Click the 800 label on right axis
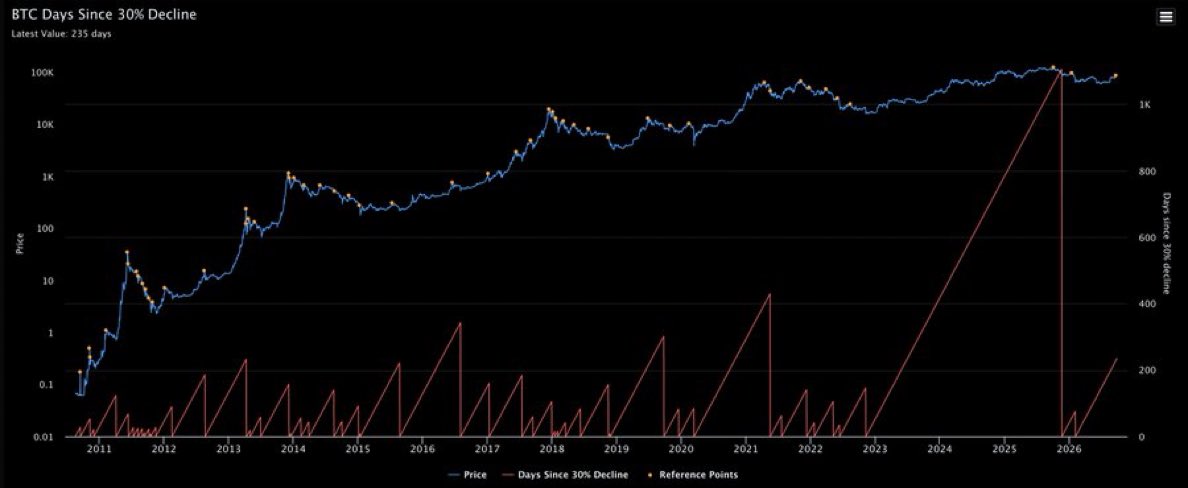The height and width of the screenshot is (488, 1188). pyautogui.click(x=1145, y=171)
